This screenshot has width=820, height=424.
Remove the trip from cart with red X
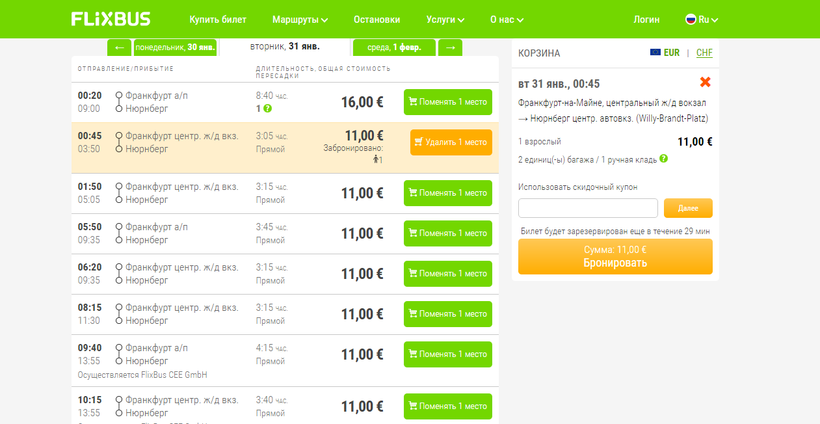coord(705,83)
